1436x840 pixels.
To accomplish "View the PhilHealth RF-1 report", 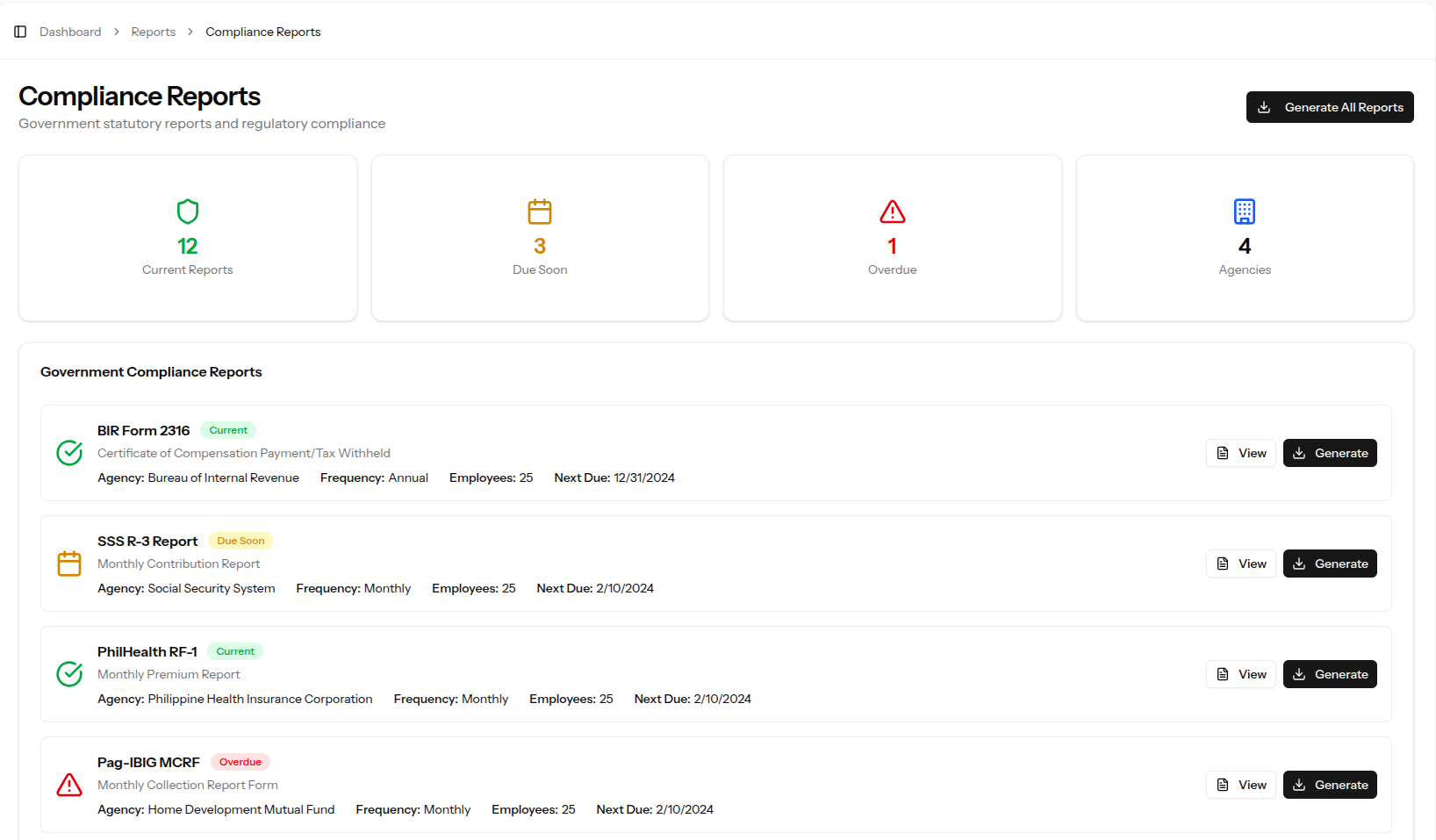I will tap(1241, 674).
